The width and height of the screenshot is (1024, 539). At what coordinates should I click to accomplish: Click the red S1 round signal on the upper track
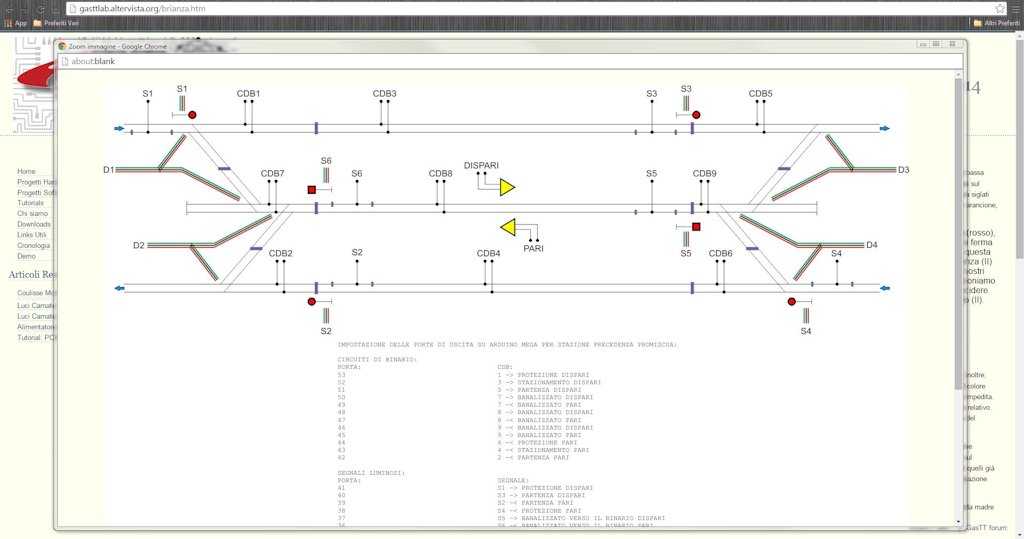click(x=192, y=115)
